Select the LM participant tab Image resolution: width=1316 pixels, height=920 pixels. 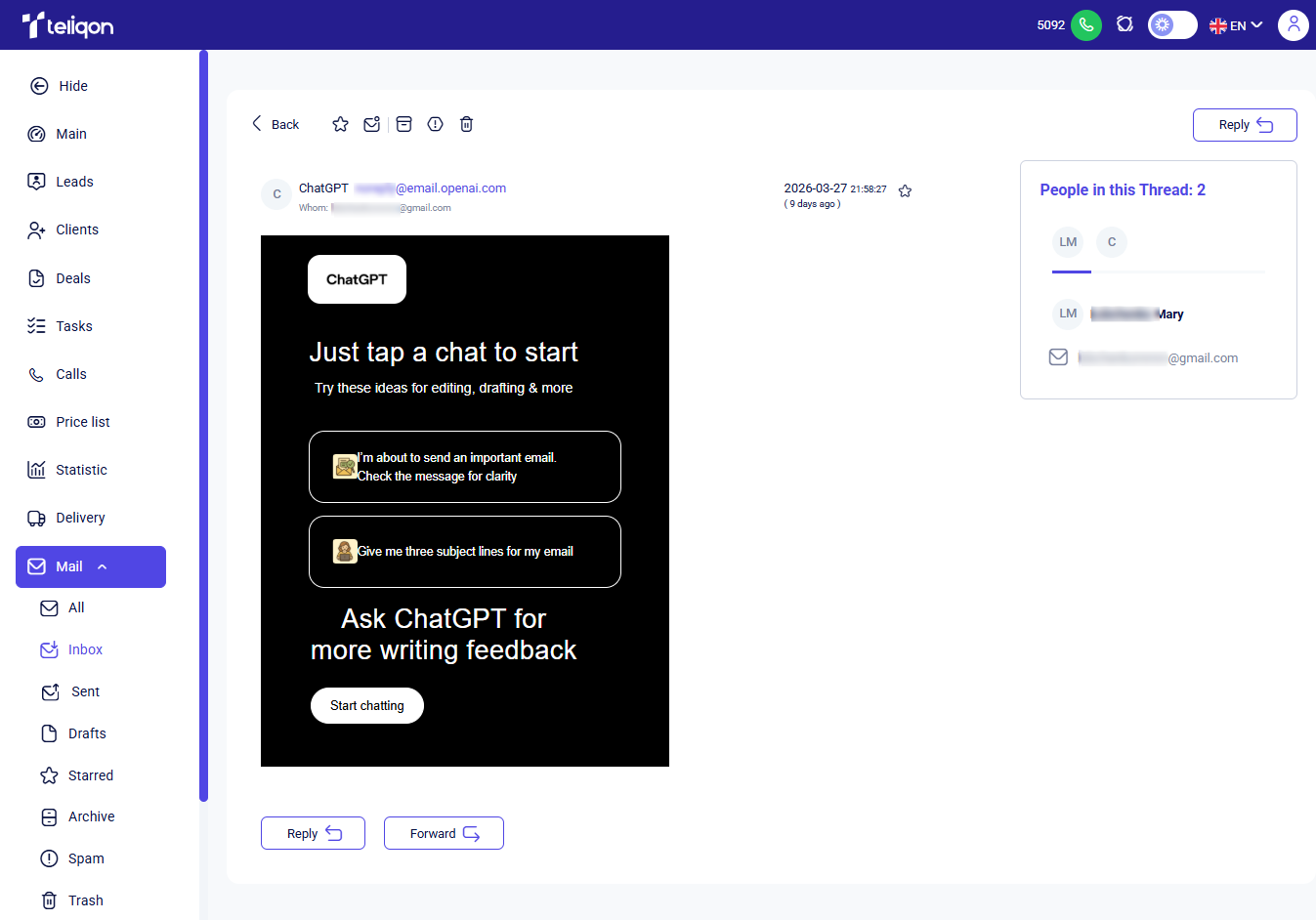click(x=1068, y=242)
